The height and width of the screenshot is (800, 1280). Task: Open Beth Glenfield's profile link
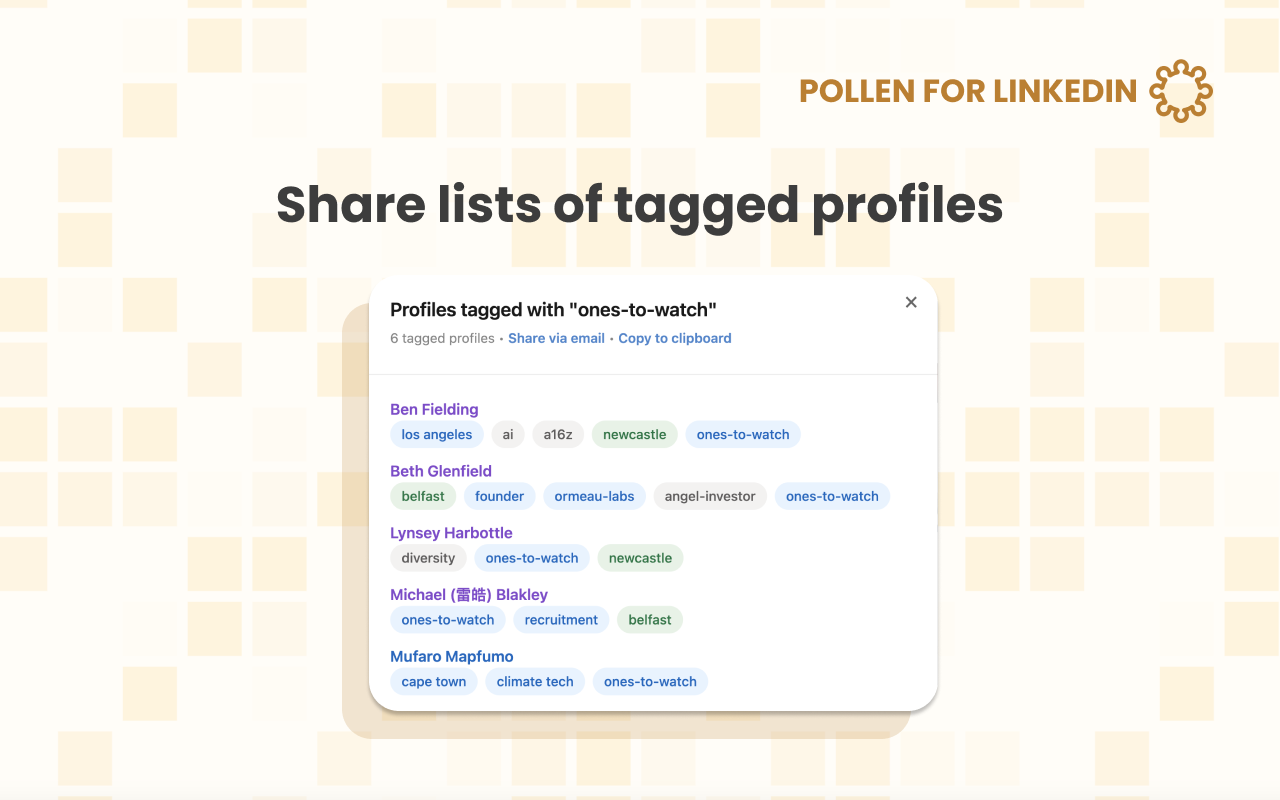[441, 471]
